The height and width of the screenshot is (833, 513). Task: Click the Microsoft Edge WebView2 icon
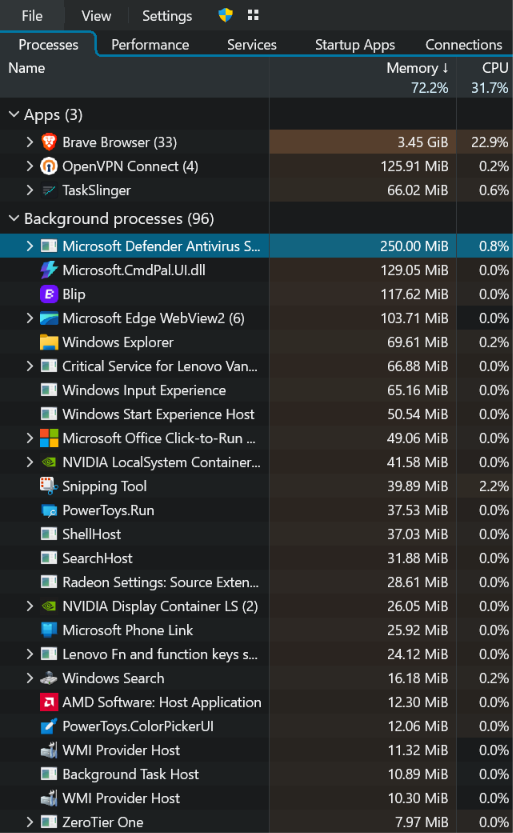(x=49, y=318)
